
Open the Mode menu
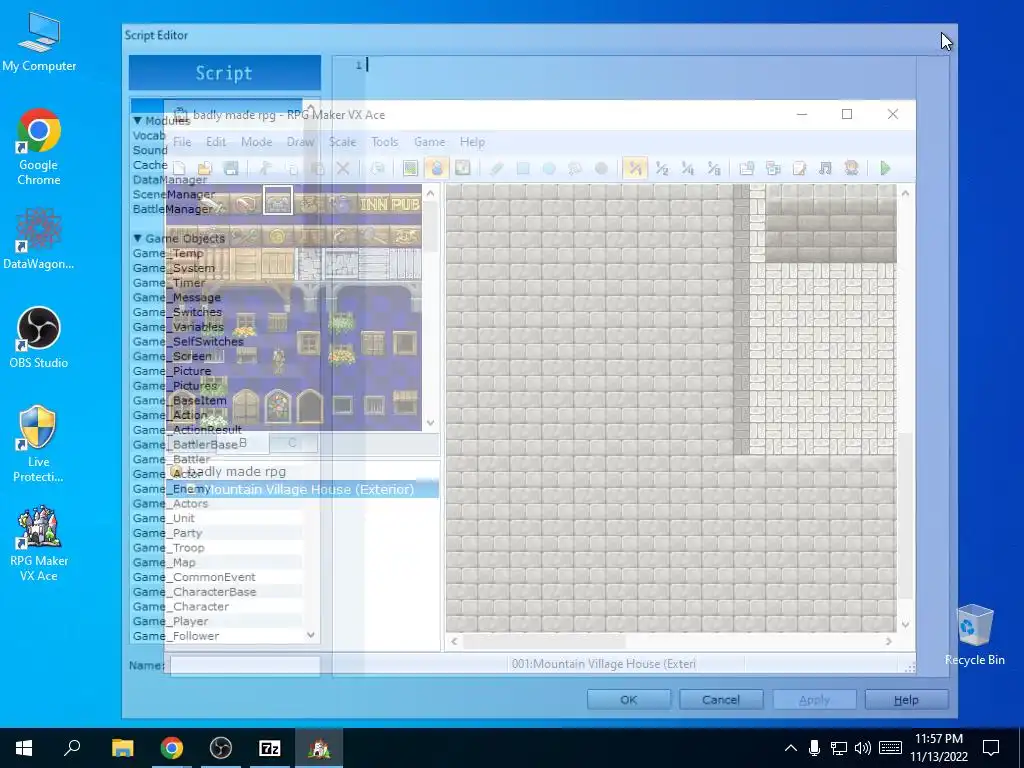pyautogui.click(x=257, y=142)
